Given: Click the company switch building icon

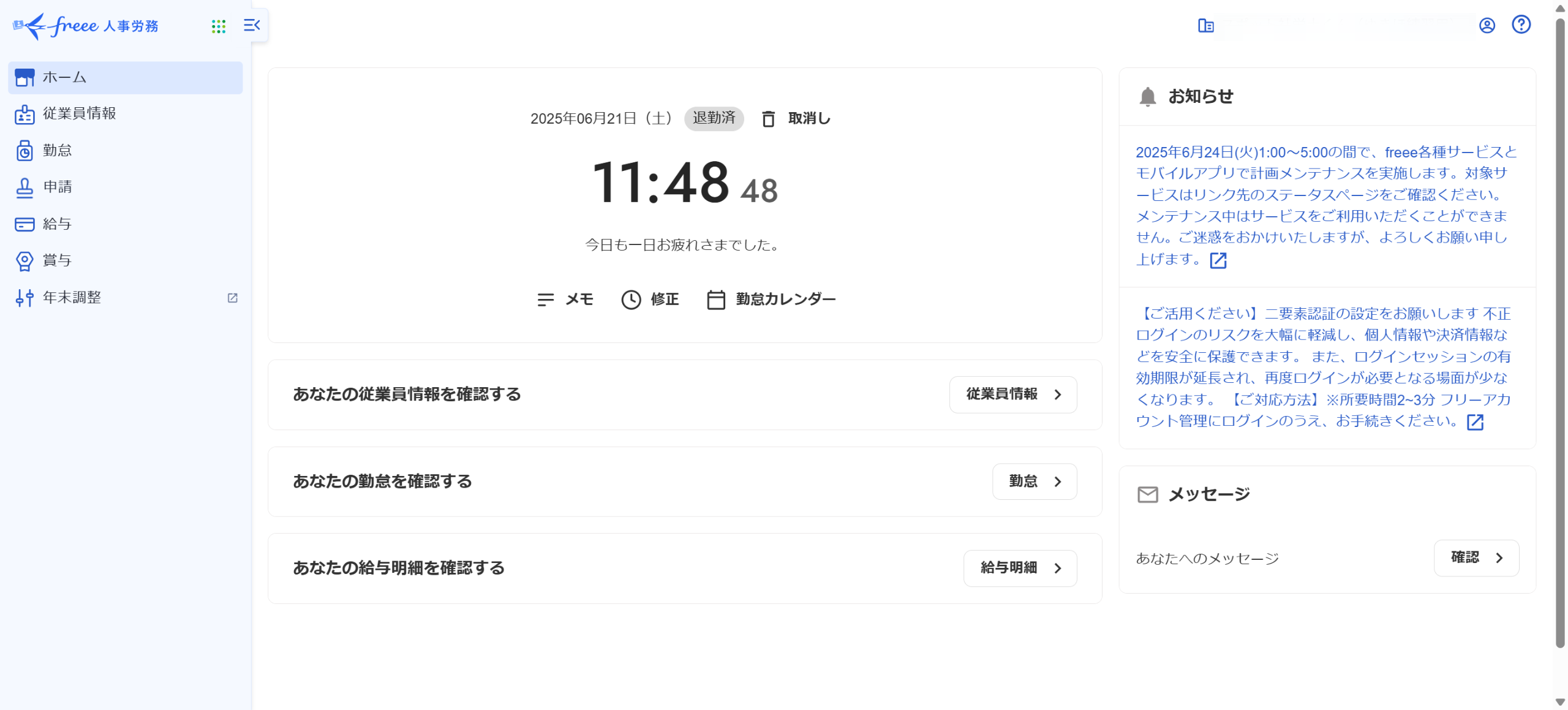Looking at the screenshot, I should pyautogui.click(x=1205, y=26).
